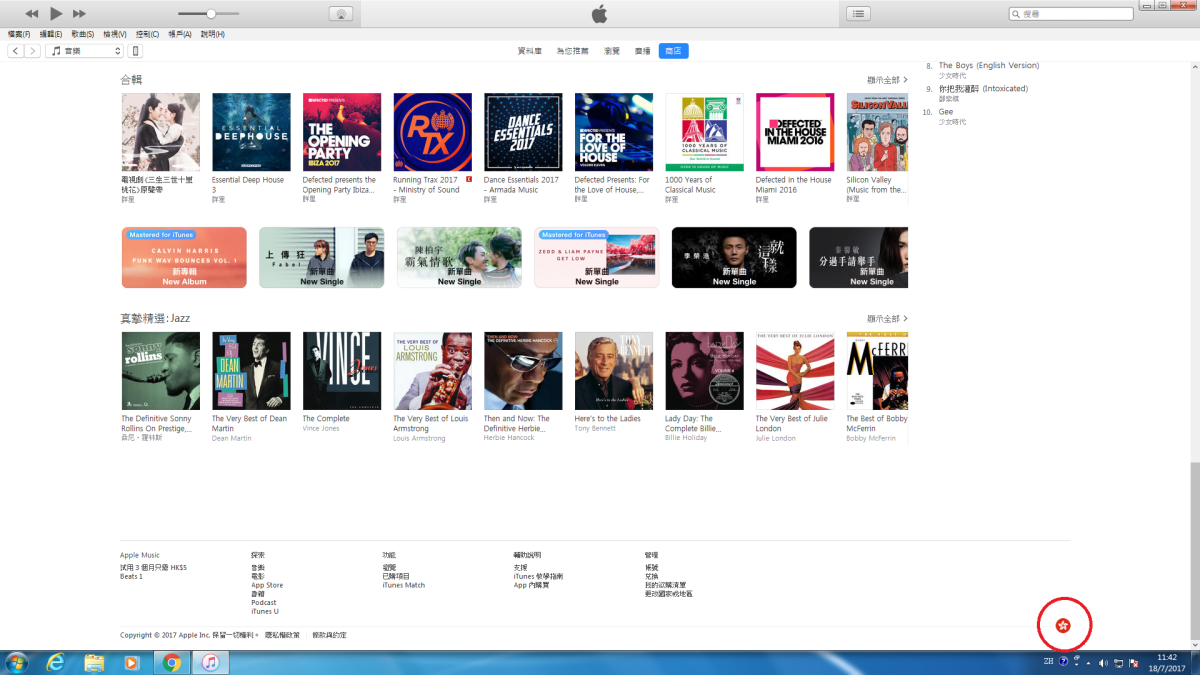This screenshot has height=675, width=1200.
Task: Click the fast-forward/next track icon
Action: point(79,14)
